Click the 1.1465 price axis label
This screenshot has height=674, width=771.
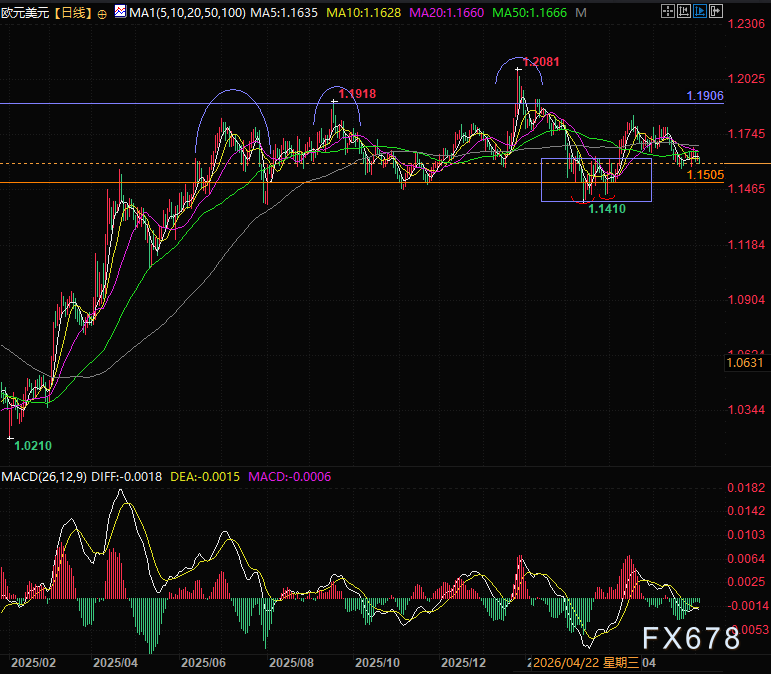(x=746, y=189)
